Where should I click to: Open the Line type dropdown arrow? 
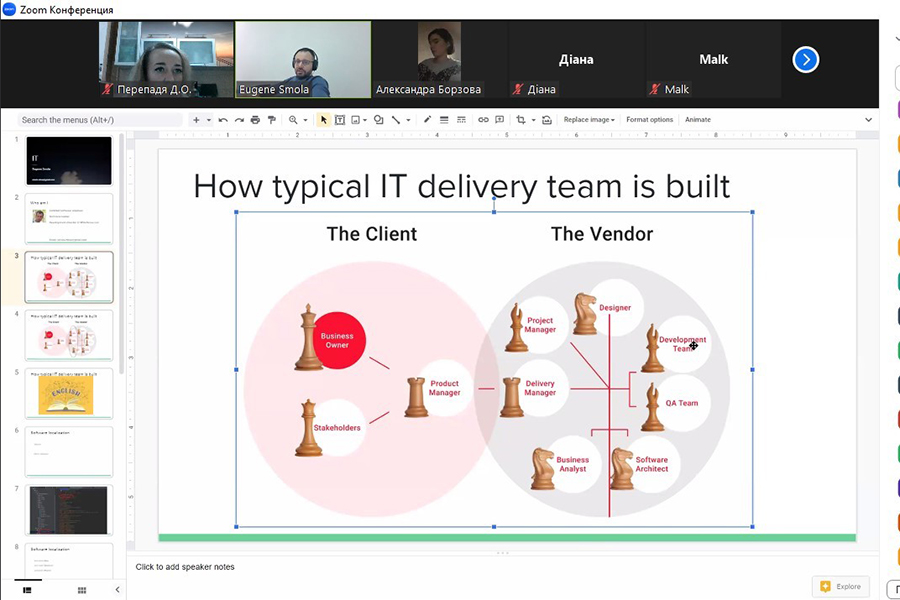(409, 120)
